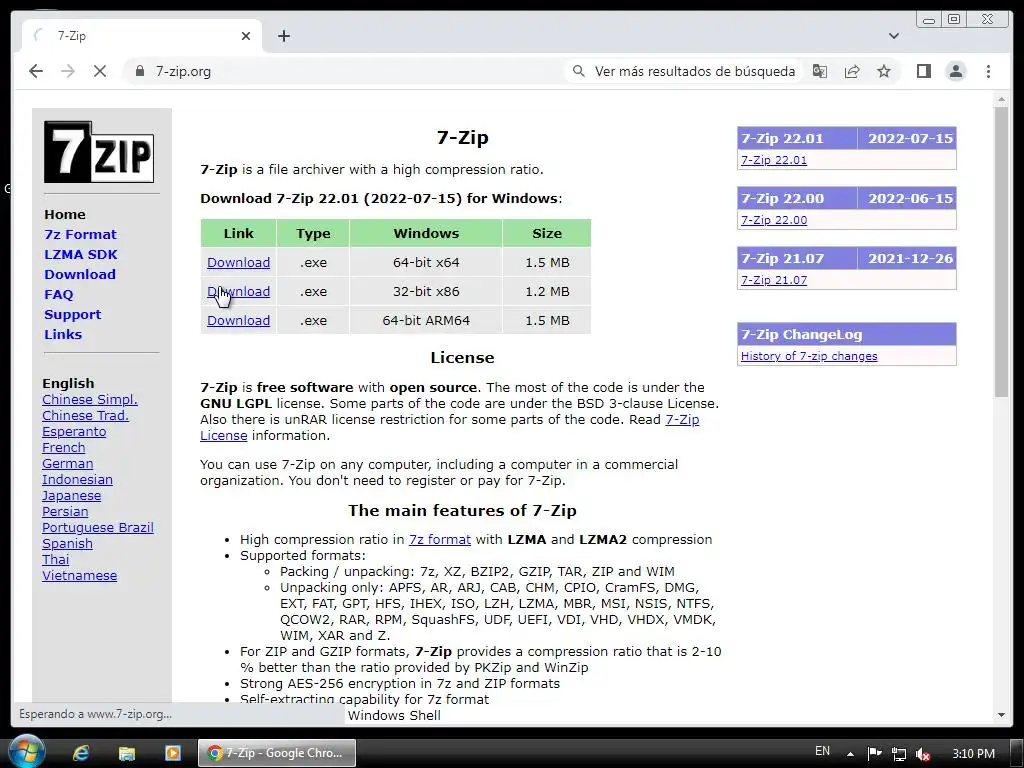Screen dimensions: 1024x768
Task: Open the Windows Start button
Action: [27, 752]
